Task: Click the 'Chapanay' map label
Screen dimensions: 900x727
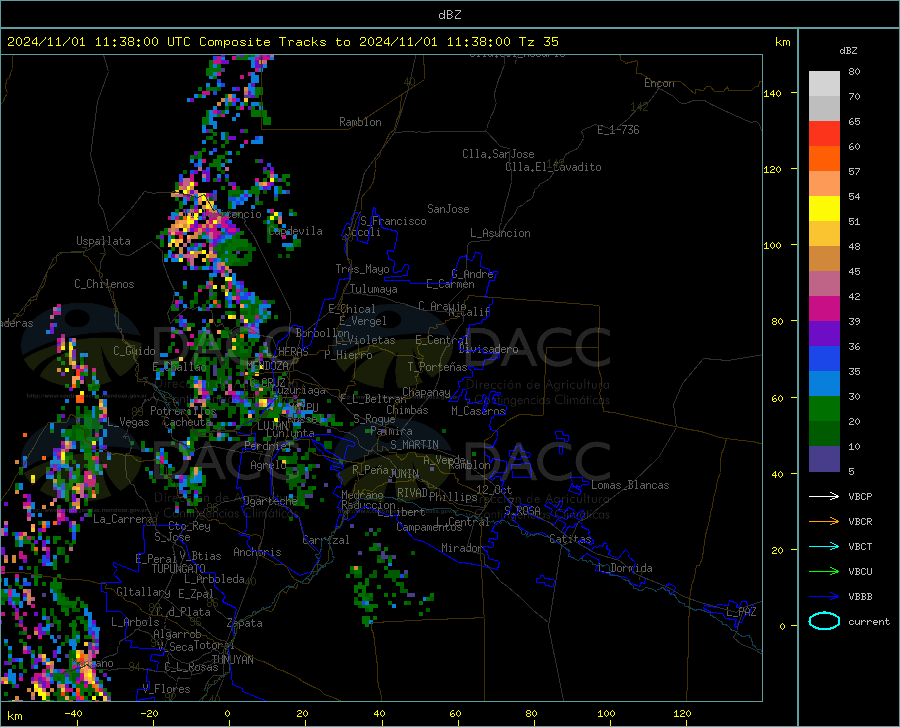Action: (x=426, y=392)
